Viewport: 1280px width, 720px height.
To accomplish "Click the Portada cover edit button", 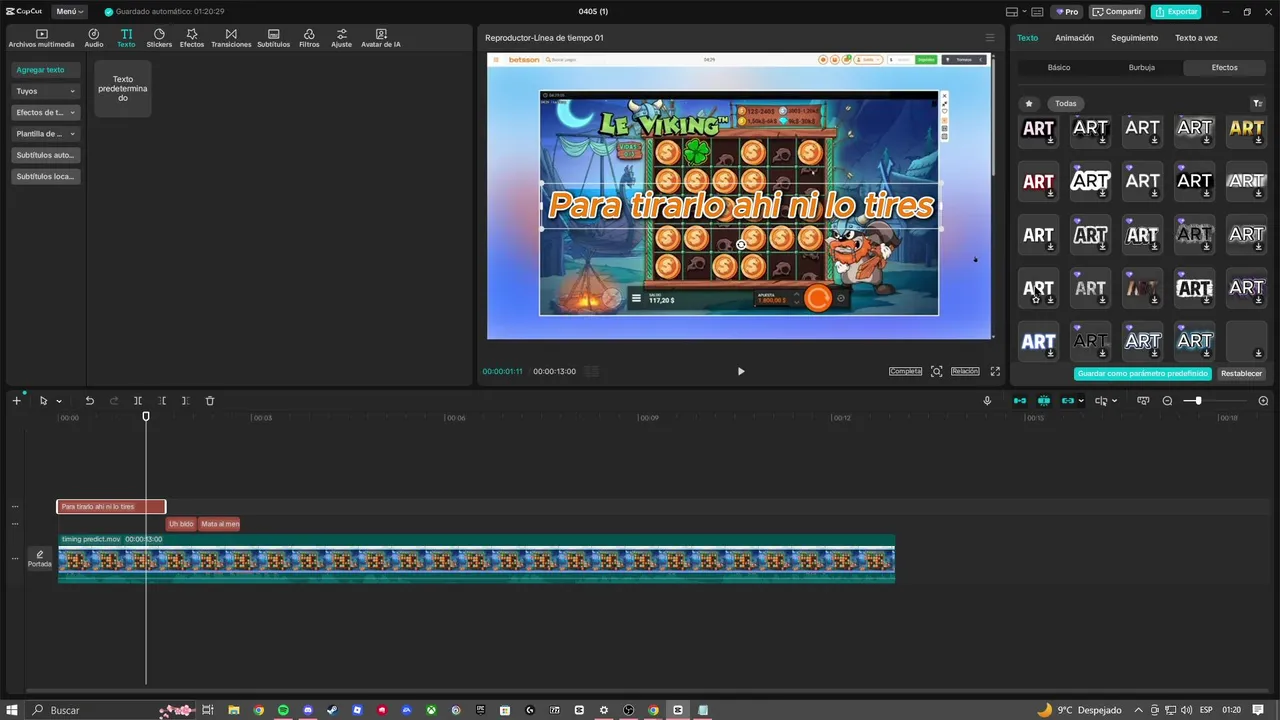I will [40, 558].
